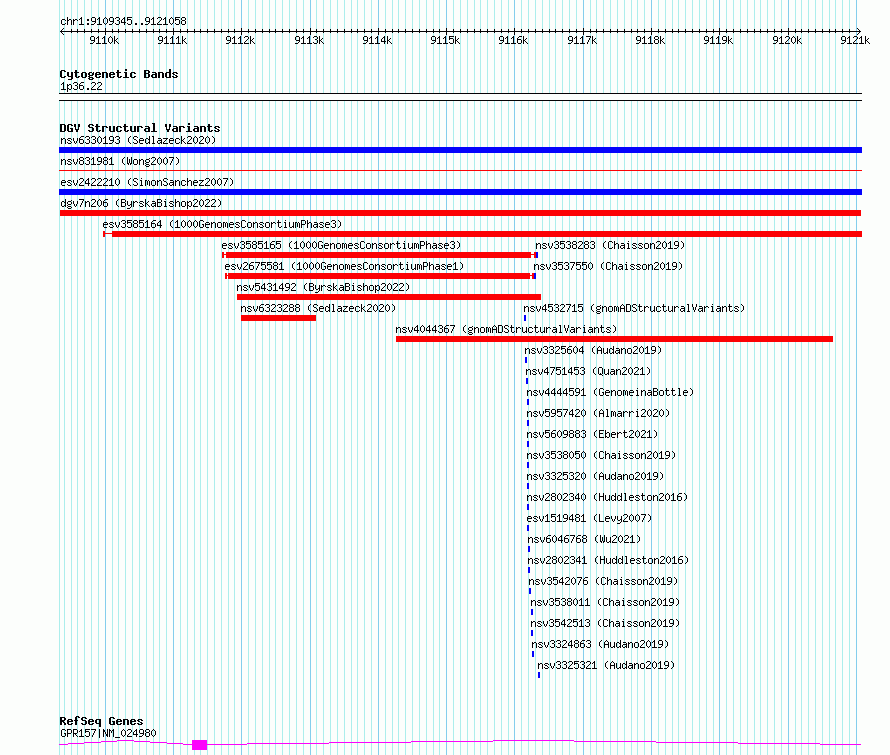Open the nsv2802341 (Huddleston2016) label
The image size is (890, 755).
tap(608, 560)
